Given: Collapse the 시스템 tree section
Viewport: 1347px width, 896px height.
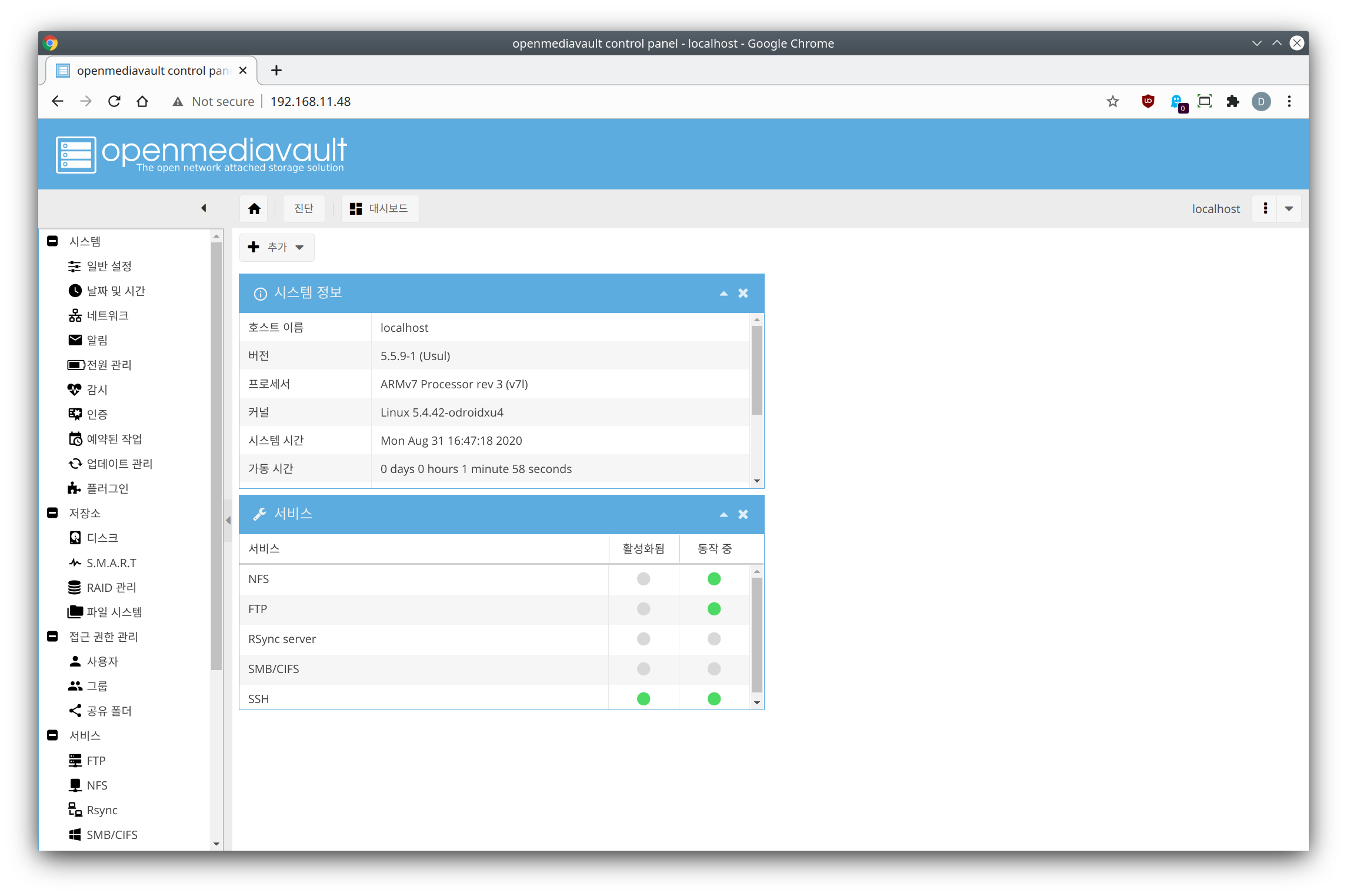Looking at the screenshot, I should [52, 241].
